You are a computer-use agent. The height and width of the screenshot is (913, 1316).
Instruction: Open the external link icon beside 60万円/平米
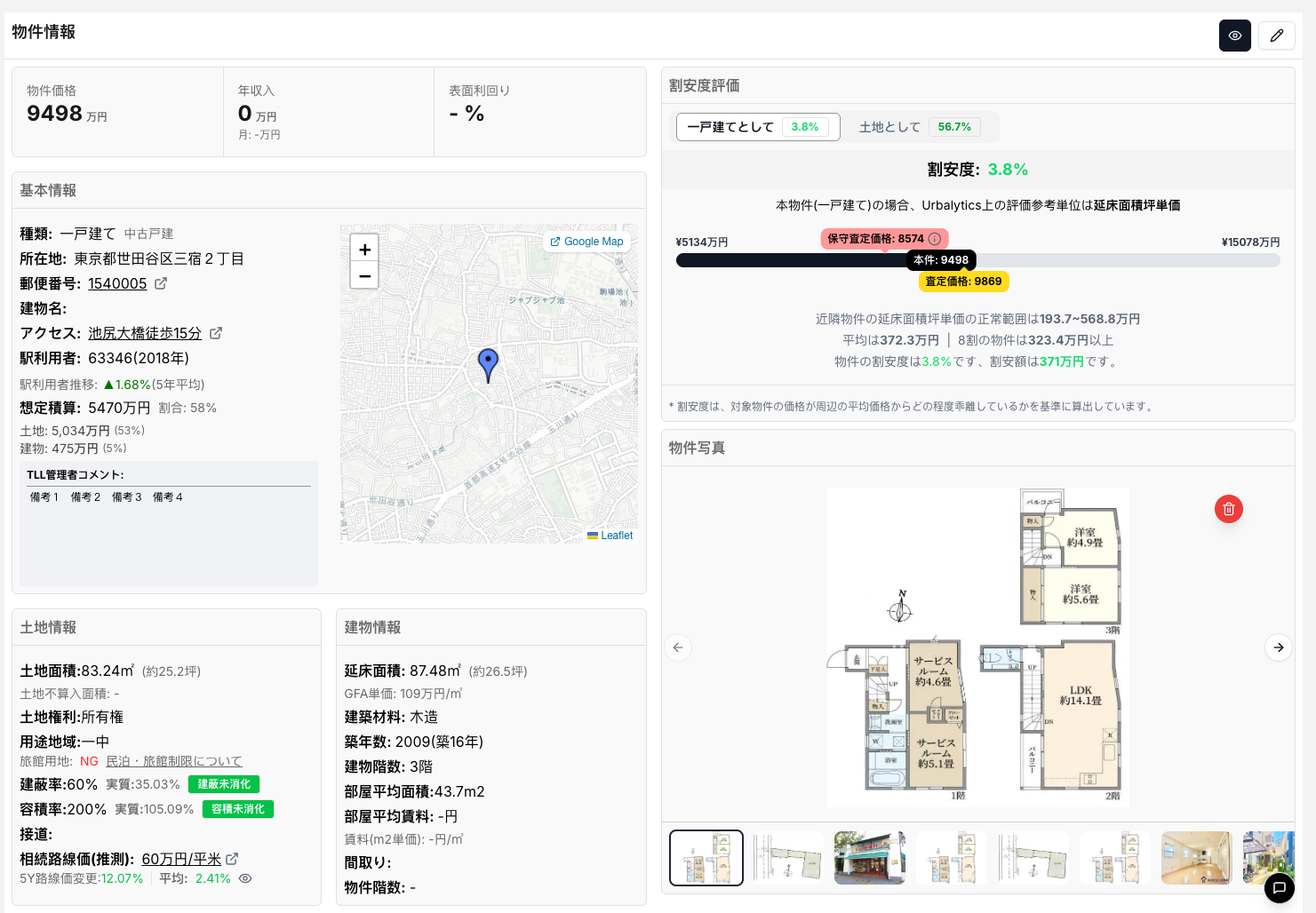[232, 859]
